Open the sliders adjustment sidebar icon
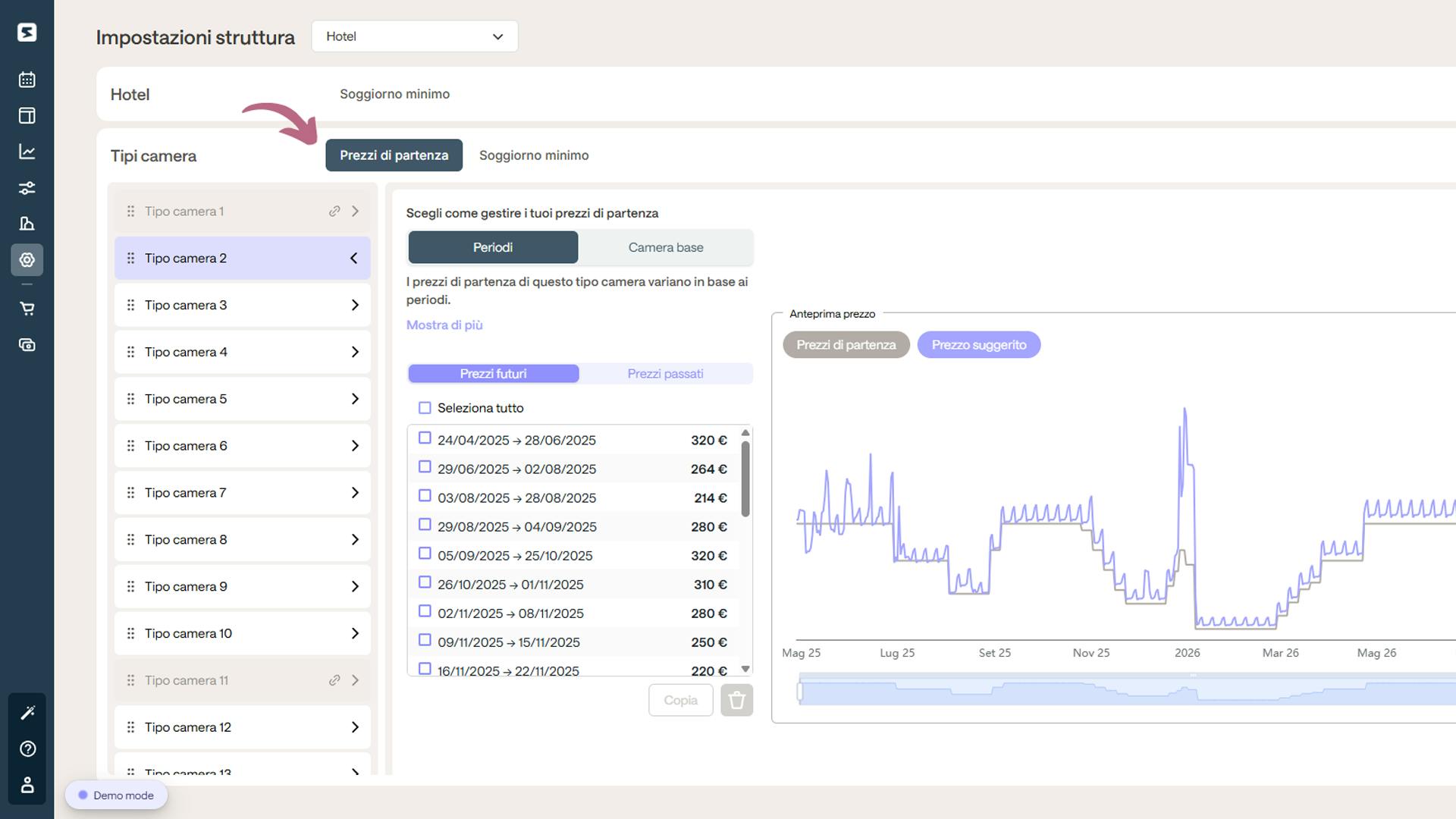 click(27, 188)
